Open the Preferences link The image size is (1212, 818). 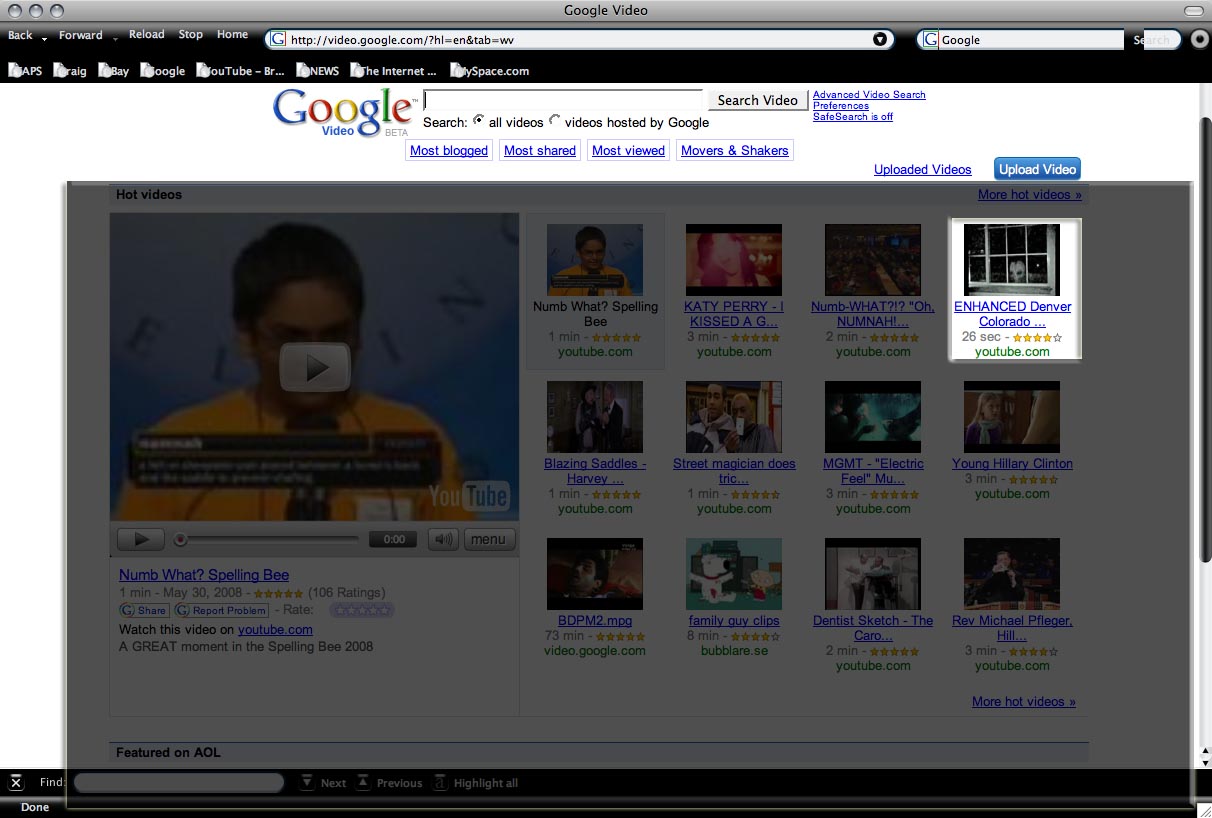click(841, 106)
